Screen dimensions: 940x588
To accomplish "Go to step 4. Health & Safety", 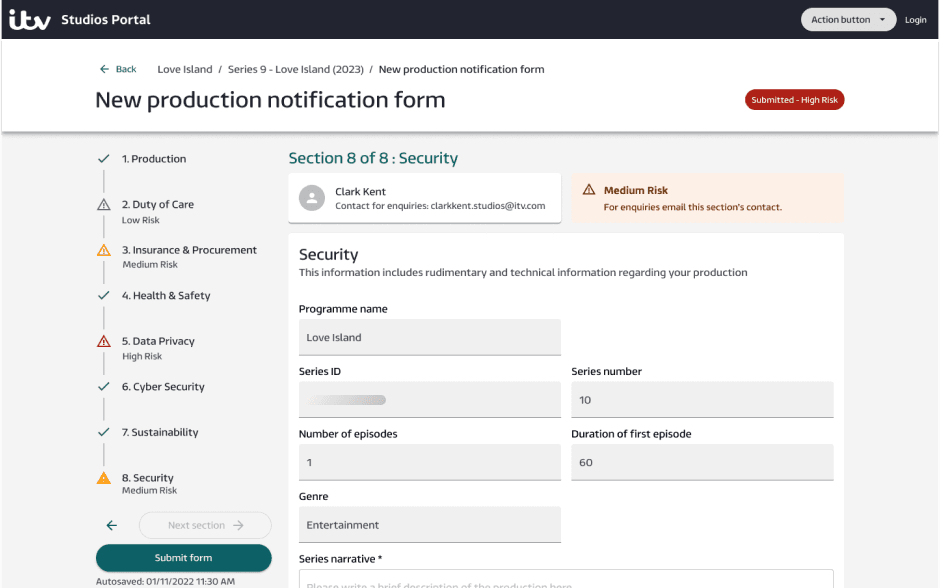I will click(x=166, y=295).
